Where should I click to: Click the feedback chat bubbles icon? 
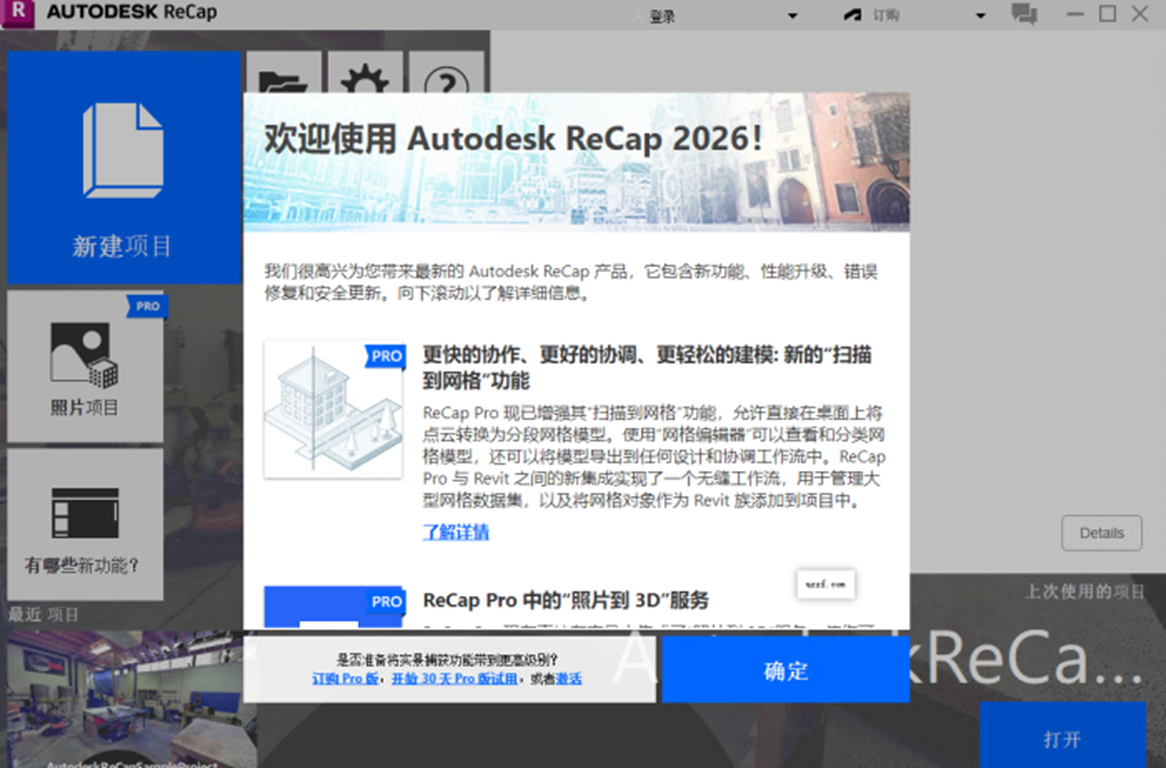point(1024,13)
